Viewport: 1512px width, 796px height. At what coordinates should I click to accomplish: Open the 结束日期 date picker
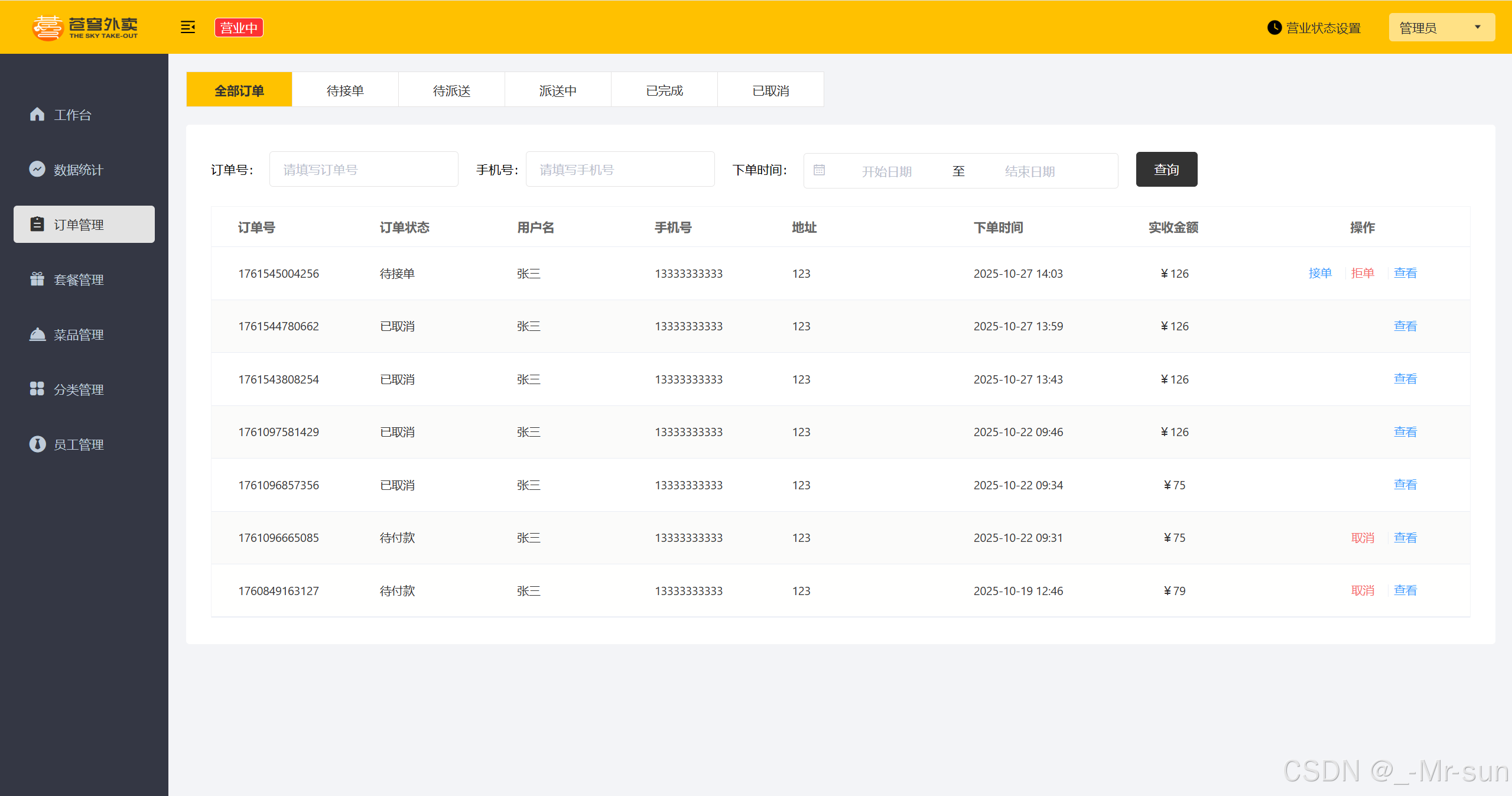coord(1030,171)
